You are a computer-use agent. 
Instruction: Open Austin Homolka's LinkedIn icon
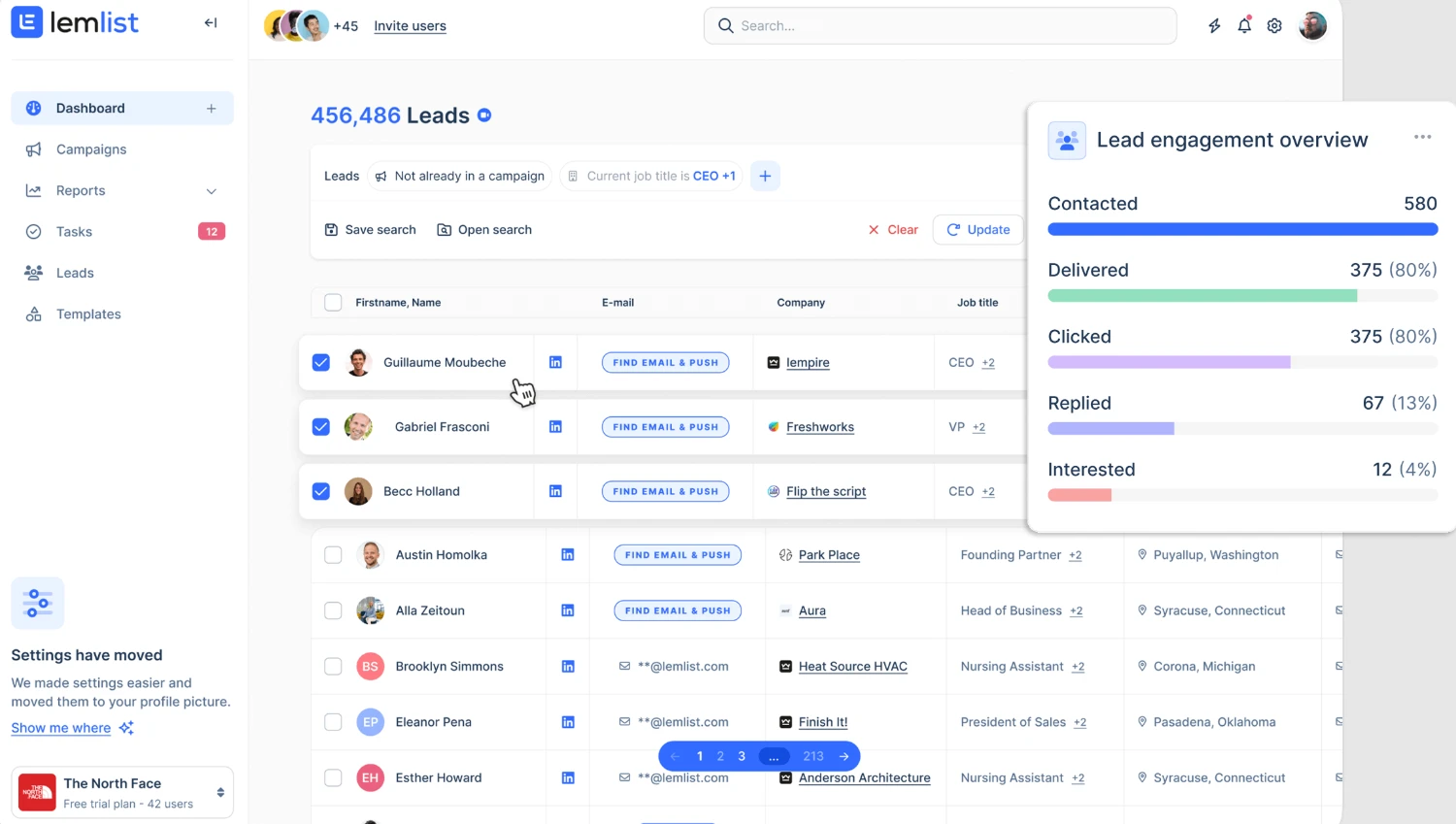[568, 555]
